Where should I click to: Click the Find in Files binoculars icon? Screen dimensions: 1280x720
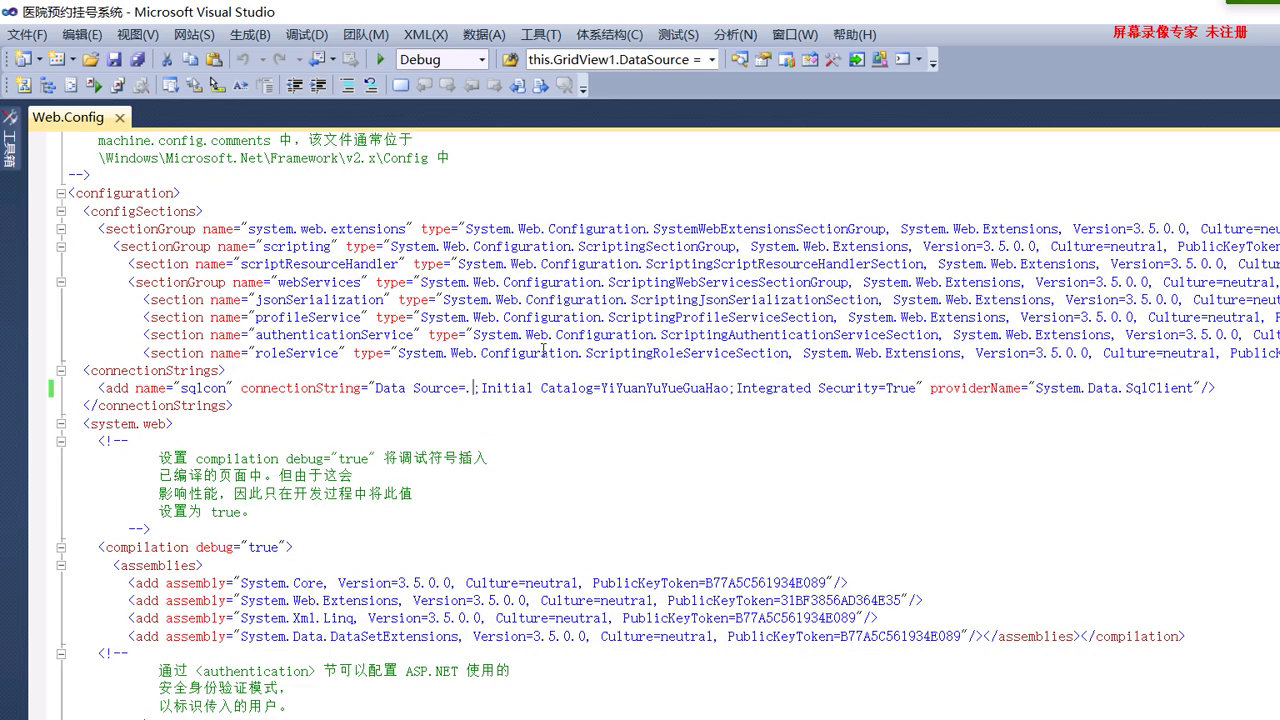[510, 60]
